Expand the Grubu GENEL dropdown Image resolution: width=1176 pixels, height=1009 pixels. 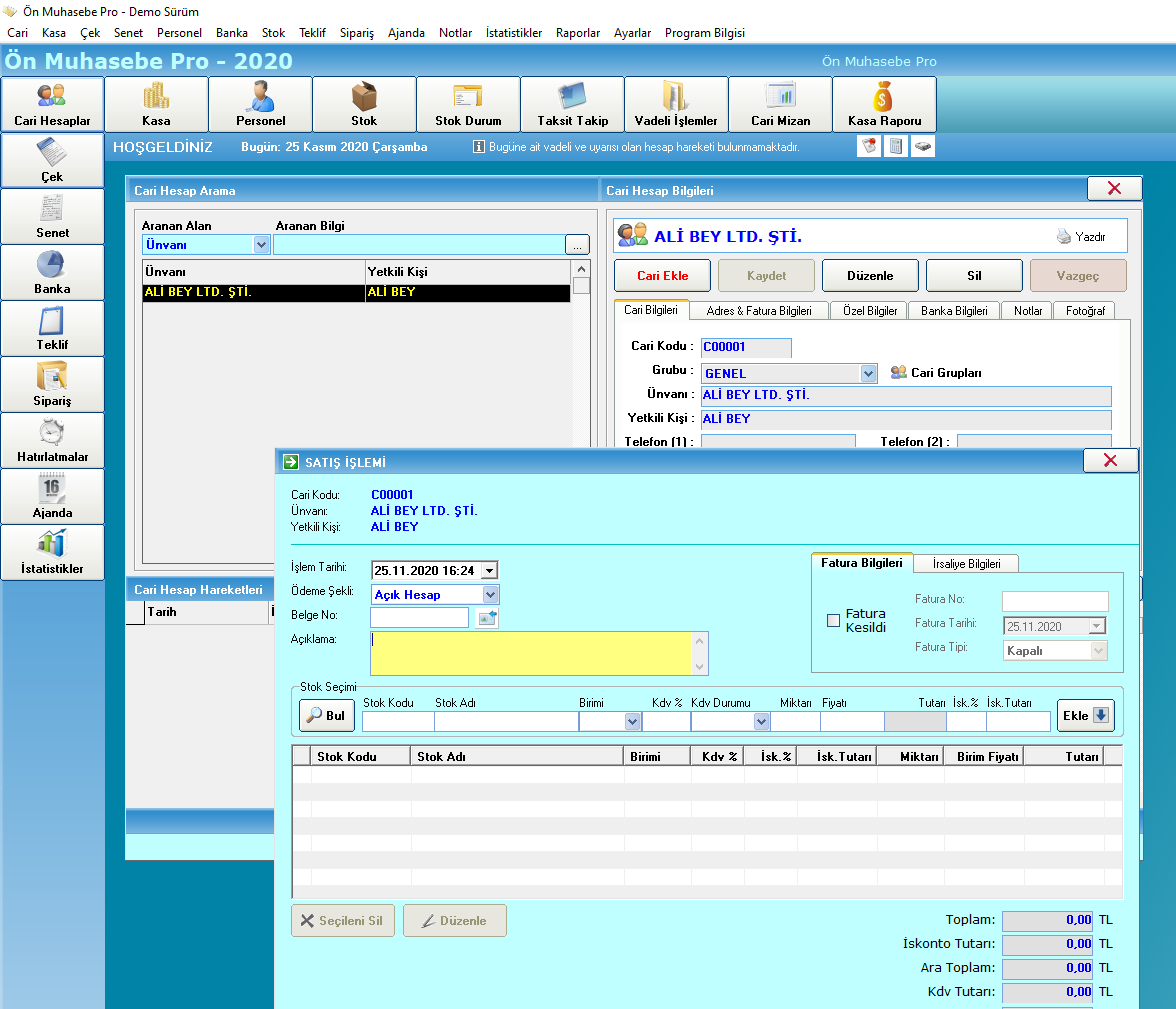click(x=868, y=373)
